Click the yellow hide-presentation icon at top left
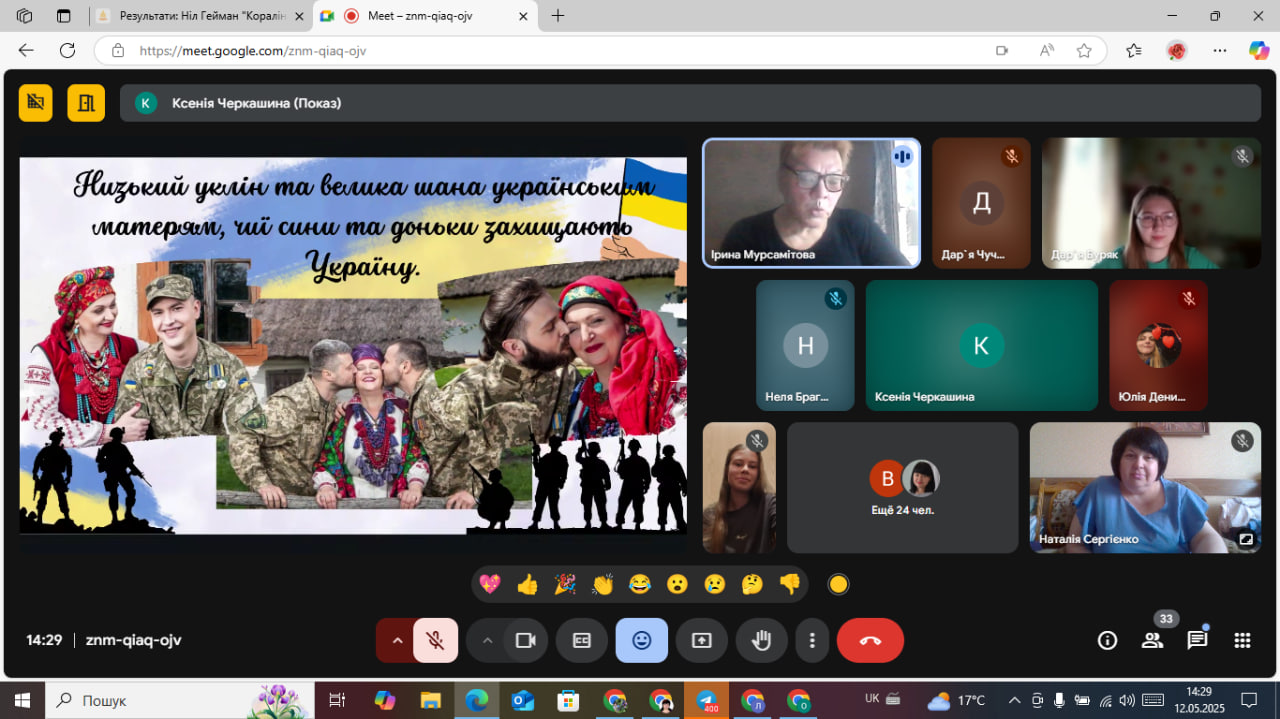Image resolution: width=1280 pixels, height=719 pixels. 36,103
